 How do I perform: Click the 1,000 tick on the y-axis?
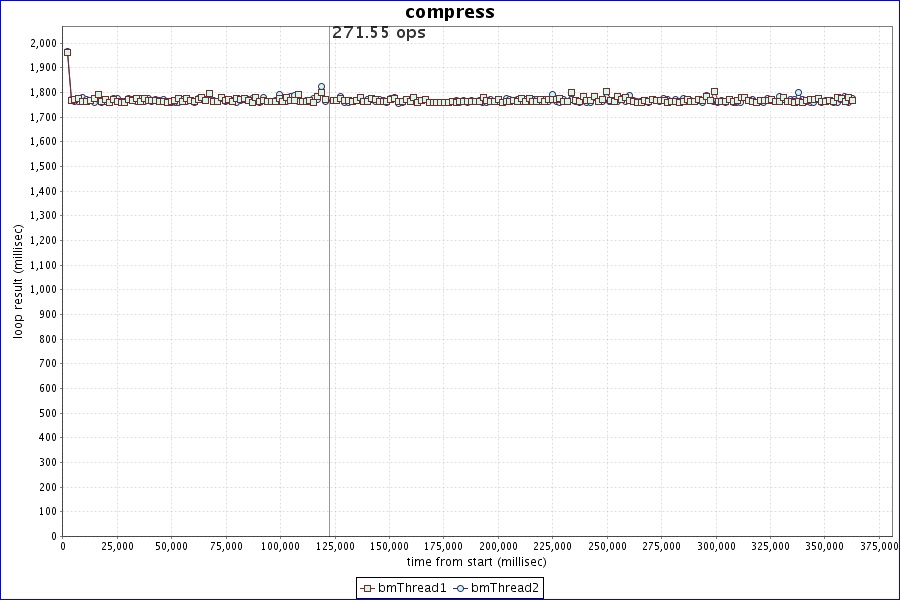(43, 289)
